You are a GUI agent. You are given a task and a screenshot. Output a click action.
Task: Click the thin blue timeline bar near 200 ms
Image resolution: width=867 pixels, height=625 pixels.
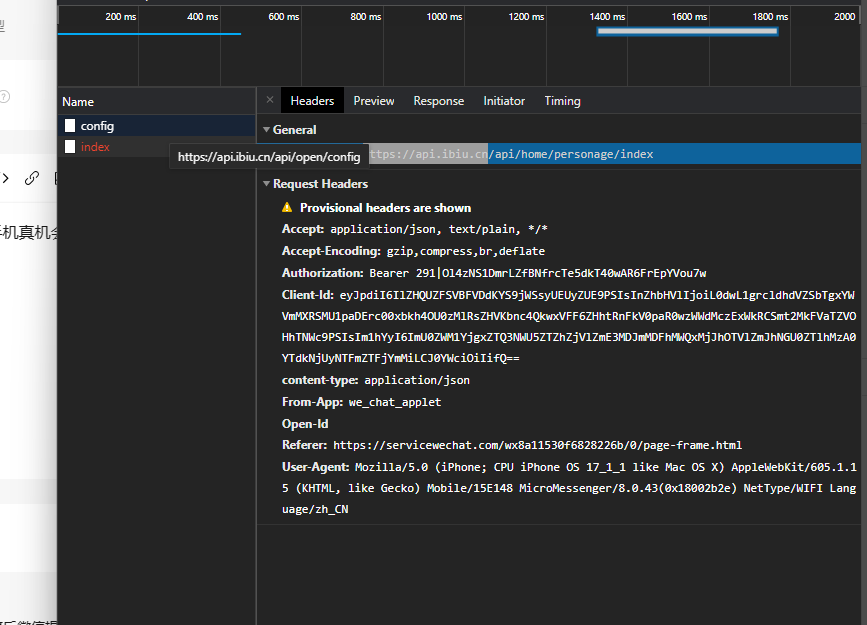pos(149,34)
